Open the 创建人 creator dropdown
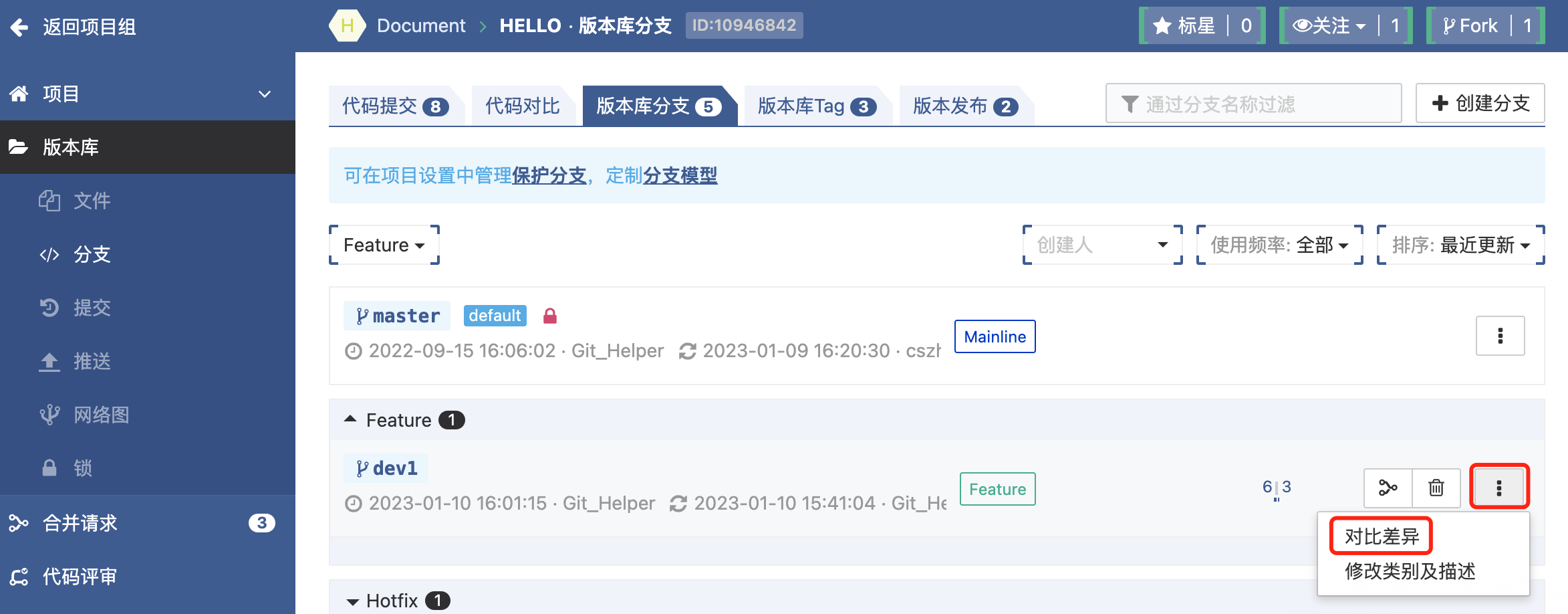Viewport: 1568px width, 614px height. click(x=1101, y=245)
